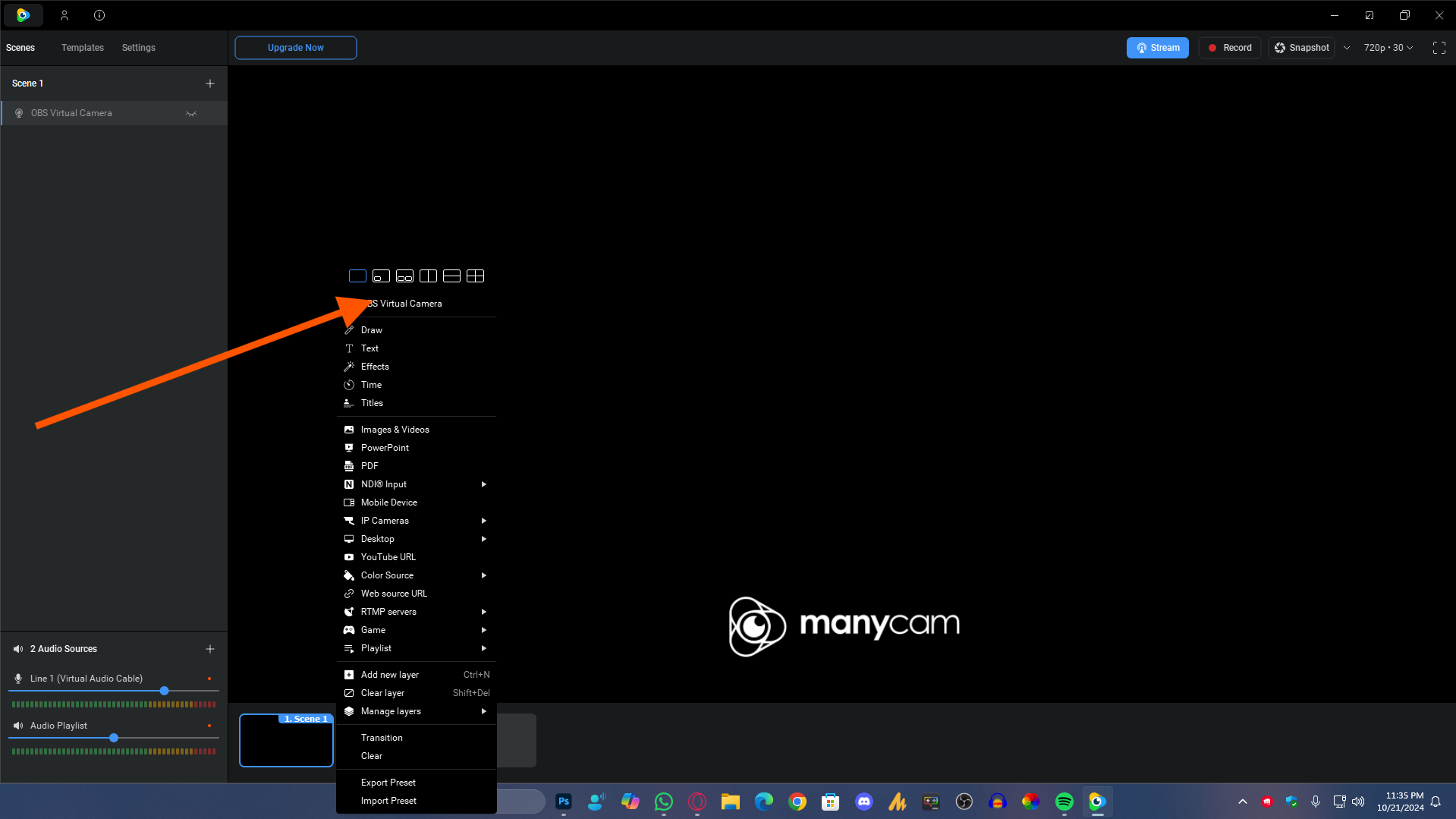Click the ManyCam logo in the title bar
Image resolution: width=1456 pixels, height=819 pixels.
click(24, 15)
